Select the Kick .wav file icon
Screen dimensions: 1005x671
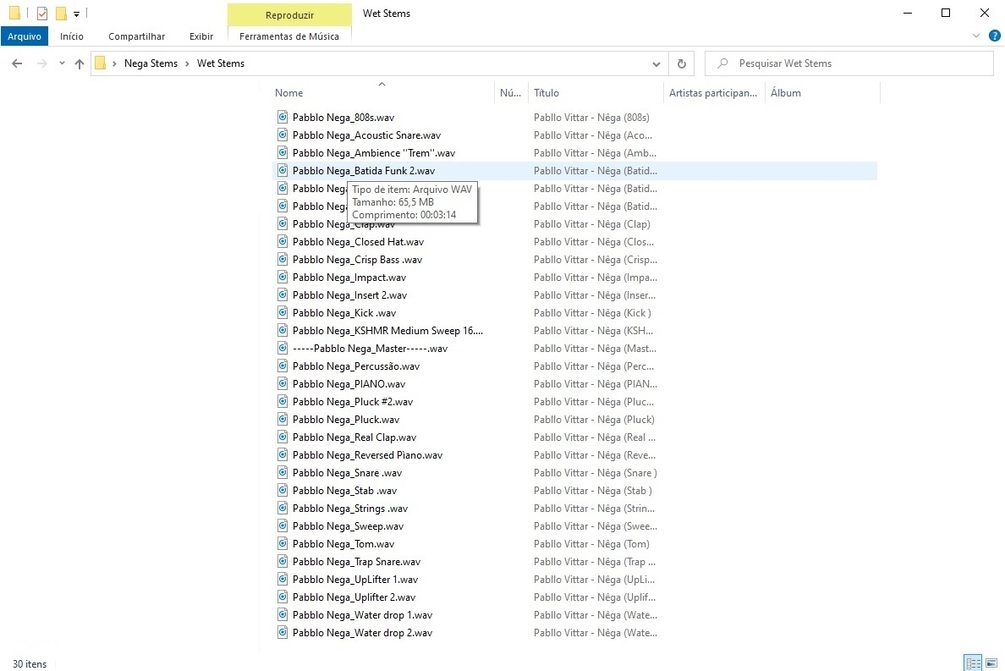(283, 312)
